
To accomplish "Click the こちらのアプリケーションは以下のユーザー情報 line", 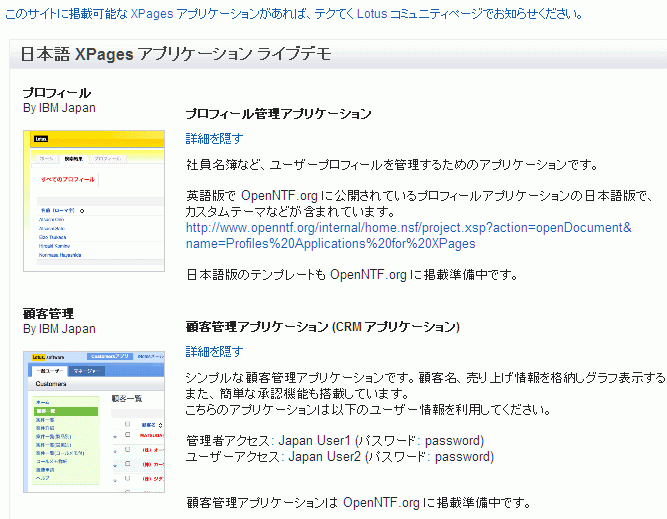I will point(368,410).
